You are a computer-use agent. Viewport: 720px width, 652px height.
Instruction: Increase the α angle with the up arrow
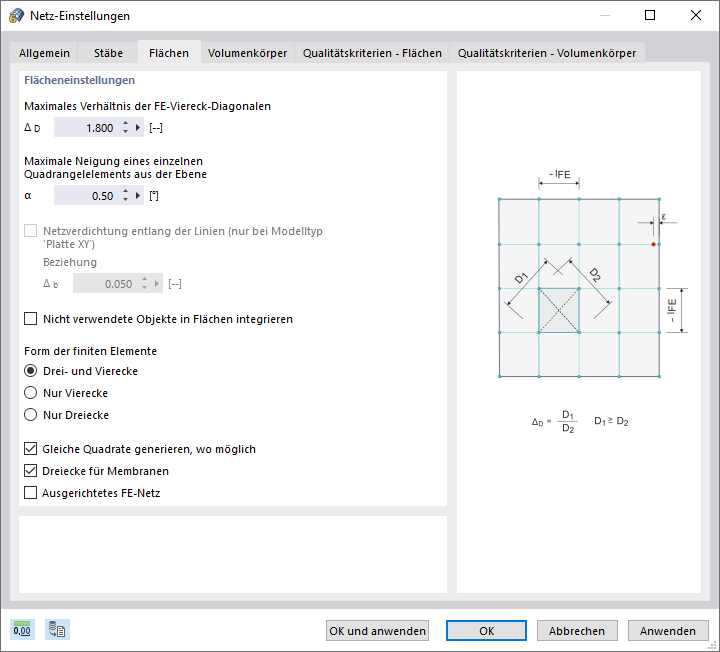click(x=125, y=191)
